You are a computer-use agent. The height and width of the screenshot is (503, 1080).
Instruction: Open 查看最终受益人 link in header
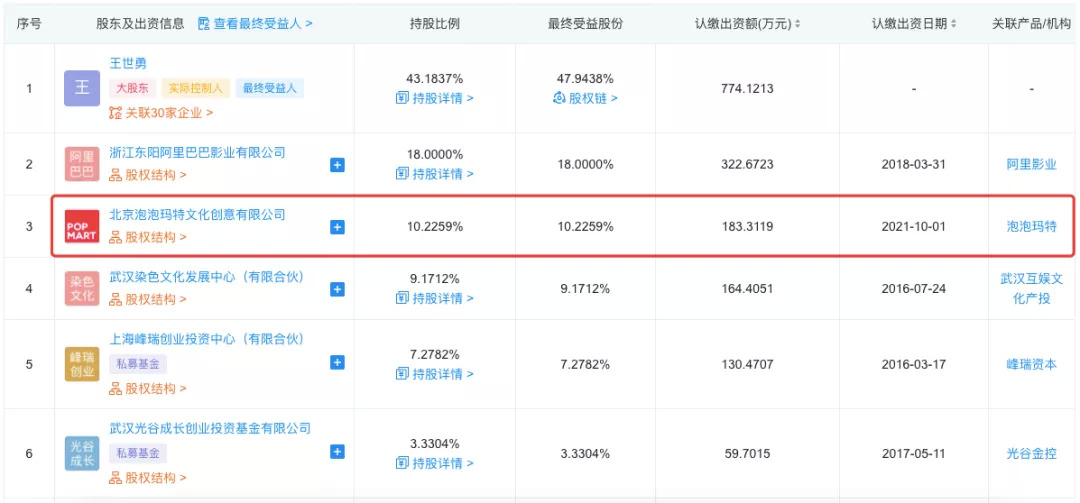[x=255, y=23]
